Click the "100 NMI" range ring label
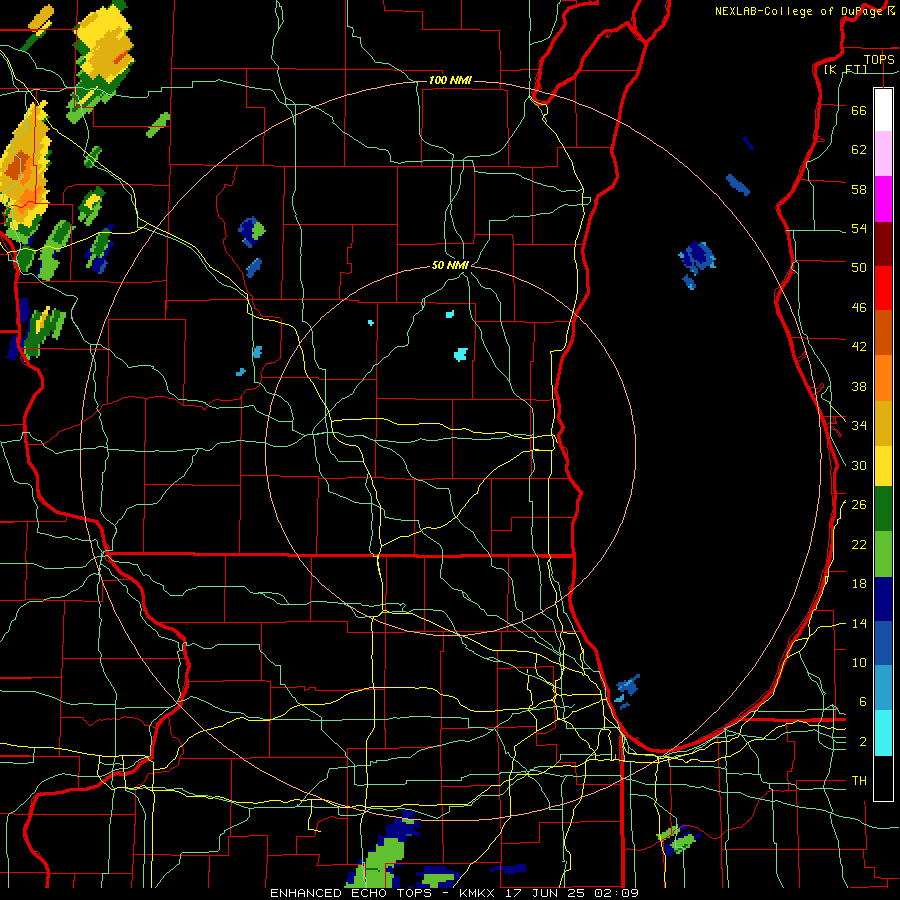Screen dimensions: 900x900 (x=450, y=80)
